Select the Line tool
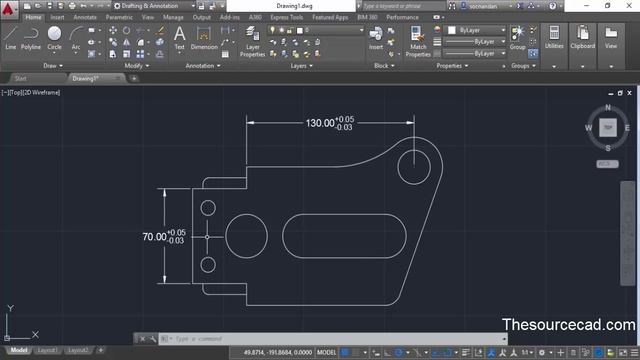This screenshot has height=360, width=640. point(11,38)
